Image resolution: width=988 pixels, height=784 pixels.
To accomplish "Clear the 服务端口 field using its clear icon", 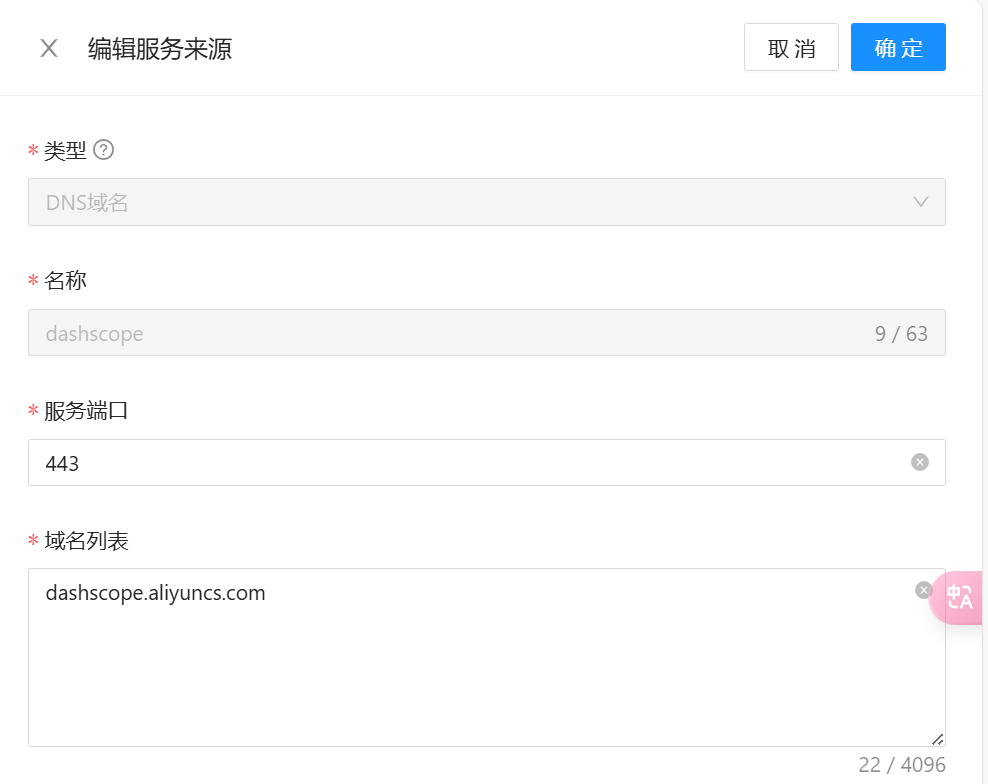I will [x=919, y=462].
